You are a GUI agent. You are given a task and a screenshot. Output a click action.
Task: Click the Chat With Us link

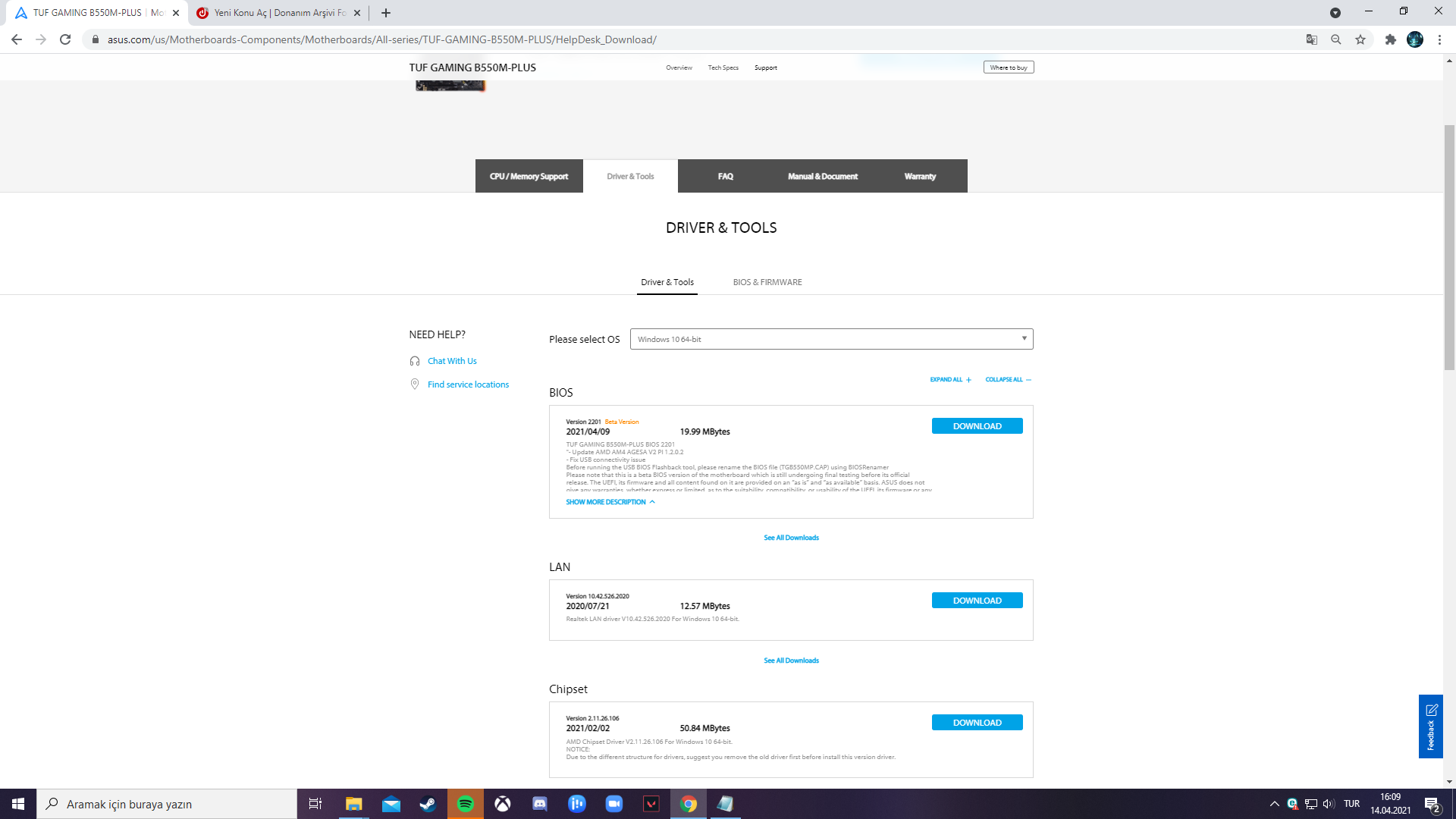point(452,361)
